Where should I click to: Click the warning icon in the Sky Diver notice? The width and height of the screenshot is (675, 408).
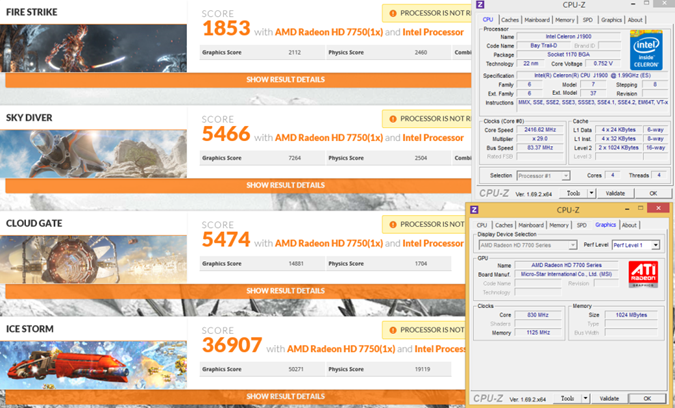(x=393, y=119)
